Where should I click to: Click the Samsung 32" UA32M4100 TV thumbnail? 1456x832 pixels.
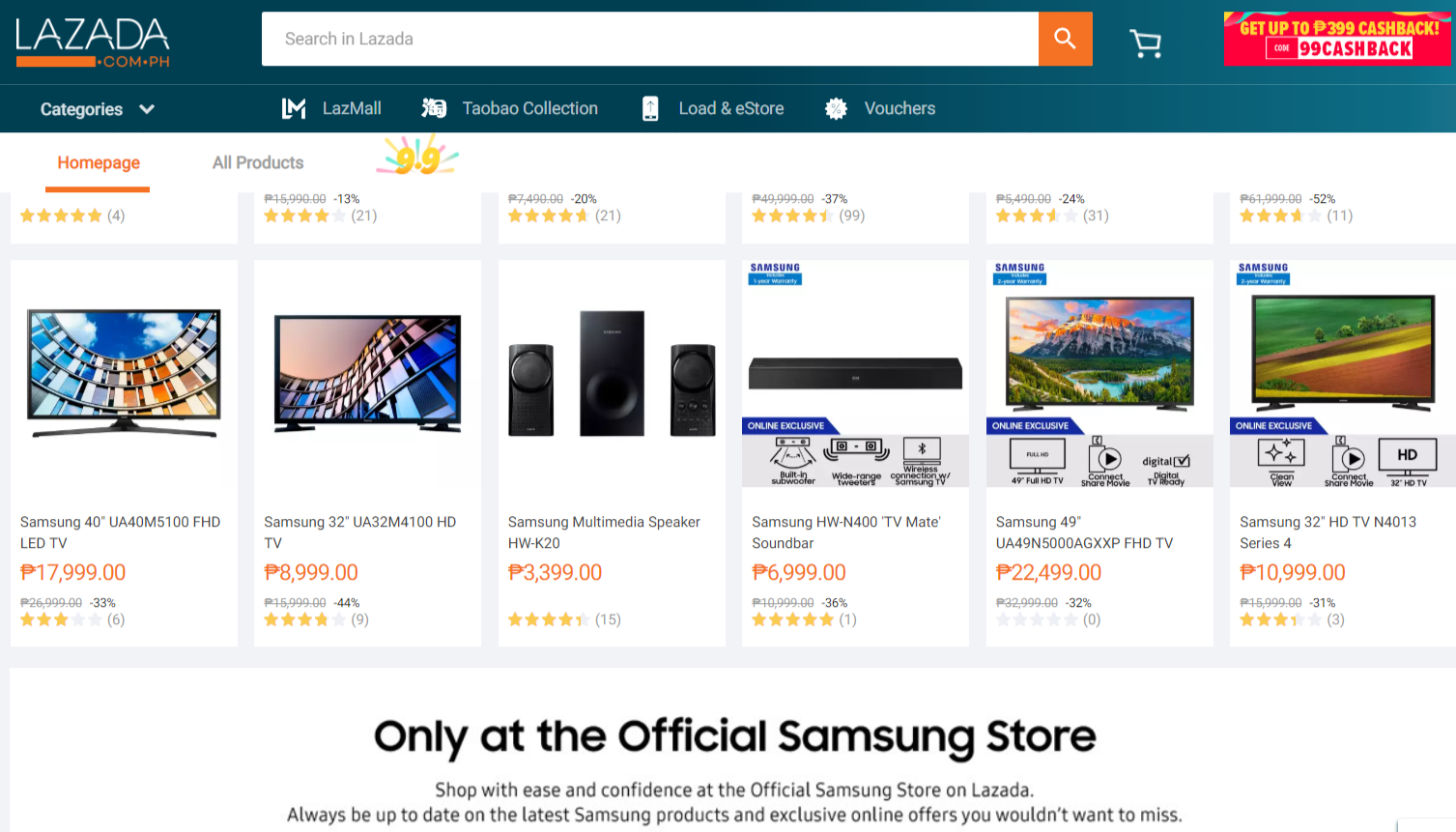[367, 374]
